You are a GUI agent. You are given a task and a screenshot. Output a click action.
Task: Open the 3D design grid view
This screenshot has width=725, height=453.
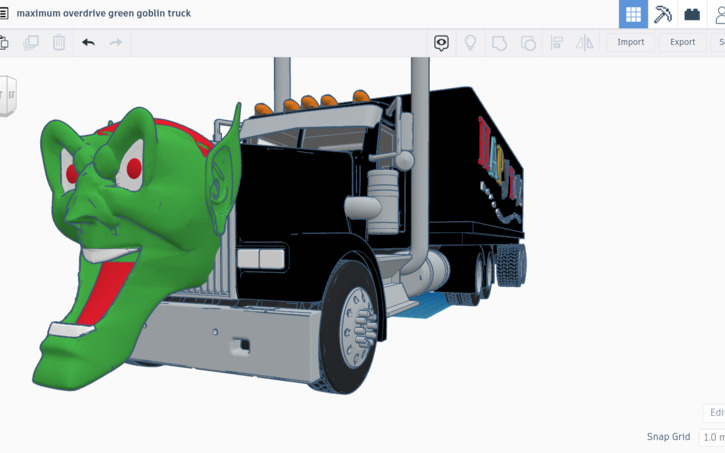tap(633, 14)
